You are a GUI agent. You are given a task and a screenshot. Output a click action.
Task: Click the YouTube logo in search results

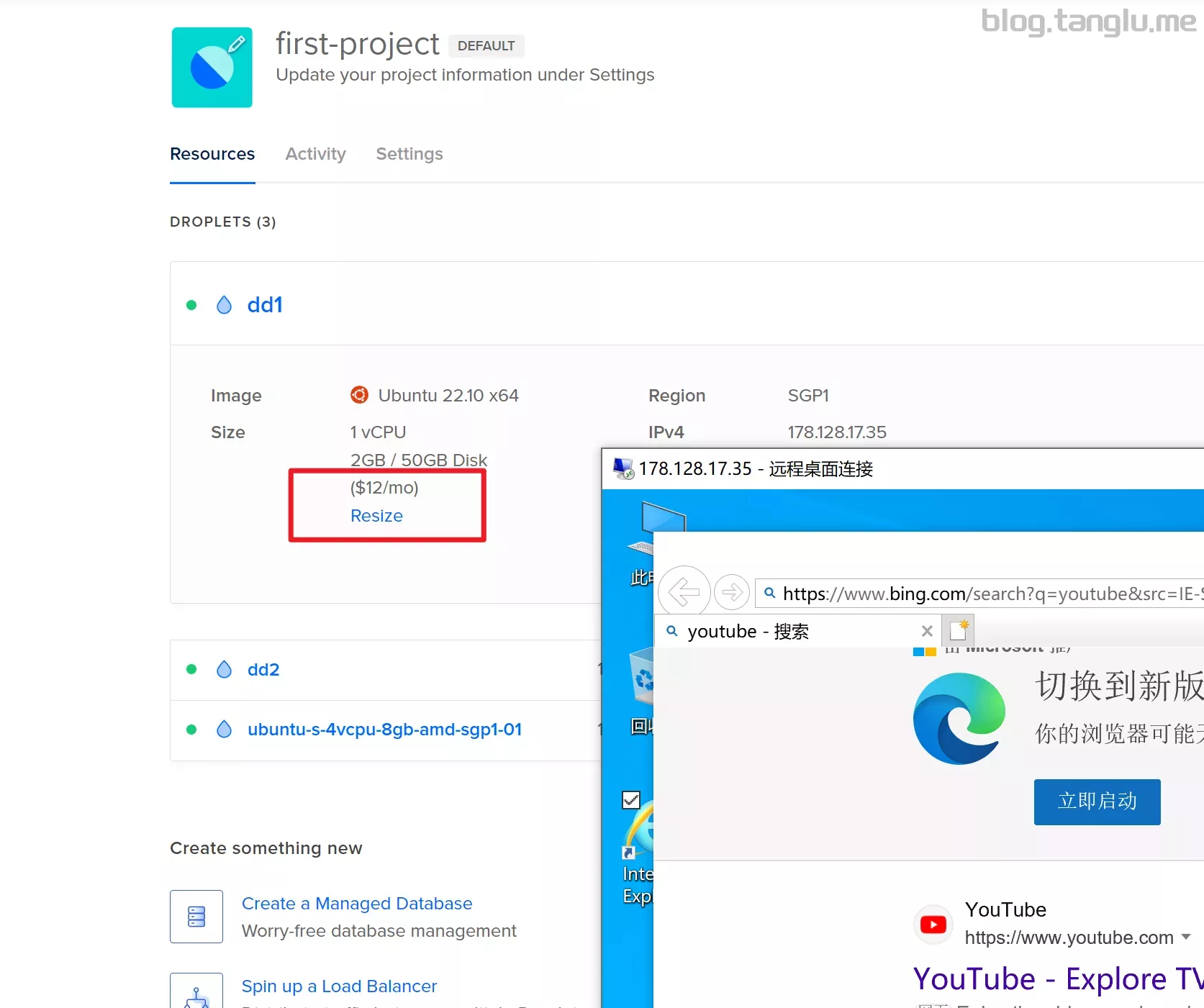tap(933, 924)
